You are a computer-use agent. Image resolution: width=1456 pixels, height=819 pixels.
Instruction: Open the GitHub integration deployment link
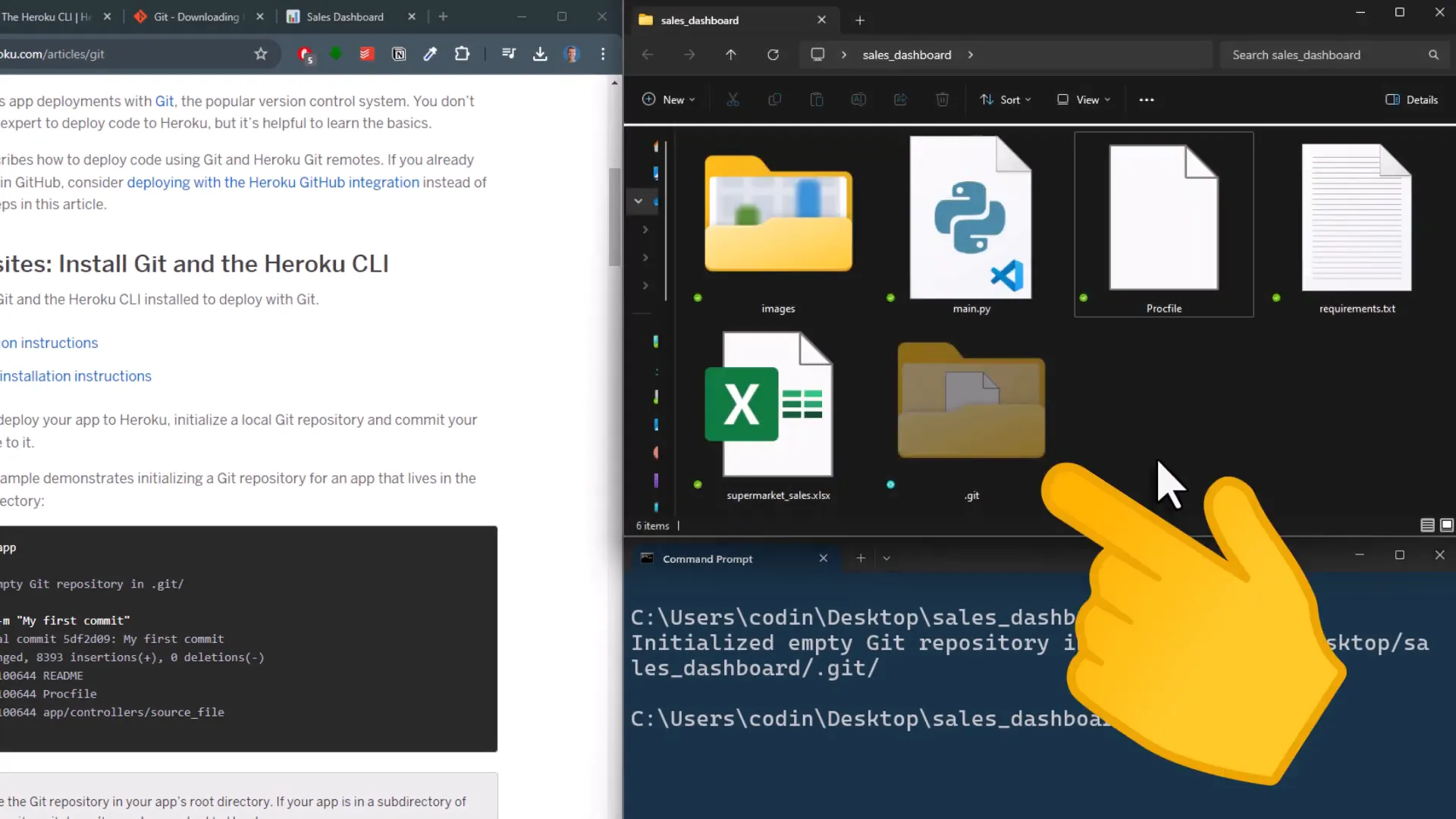(x=273, y=182)
